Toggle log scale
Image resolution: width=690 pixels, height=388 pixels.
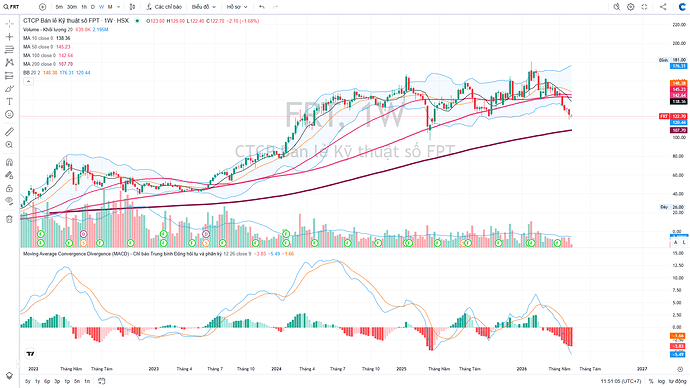(x=661, y=381)
